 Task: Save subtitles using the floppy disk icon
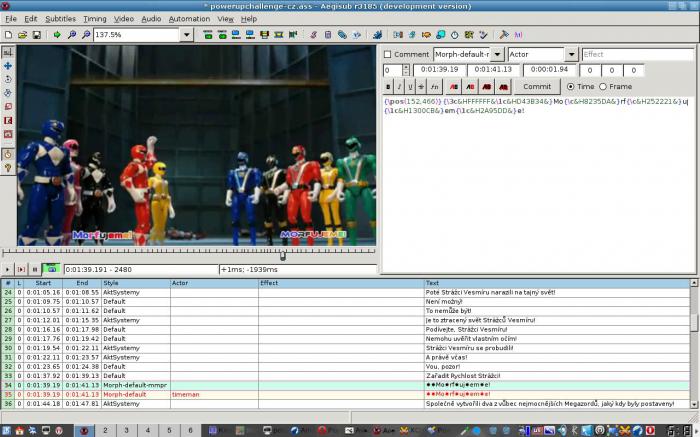(37, 35)
